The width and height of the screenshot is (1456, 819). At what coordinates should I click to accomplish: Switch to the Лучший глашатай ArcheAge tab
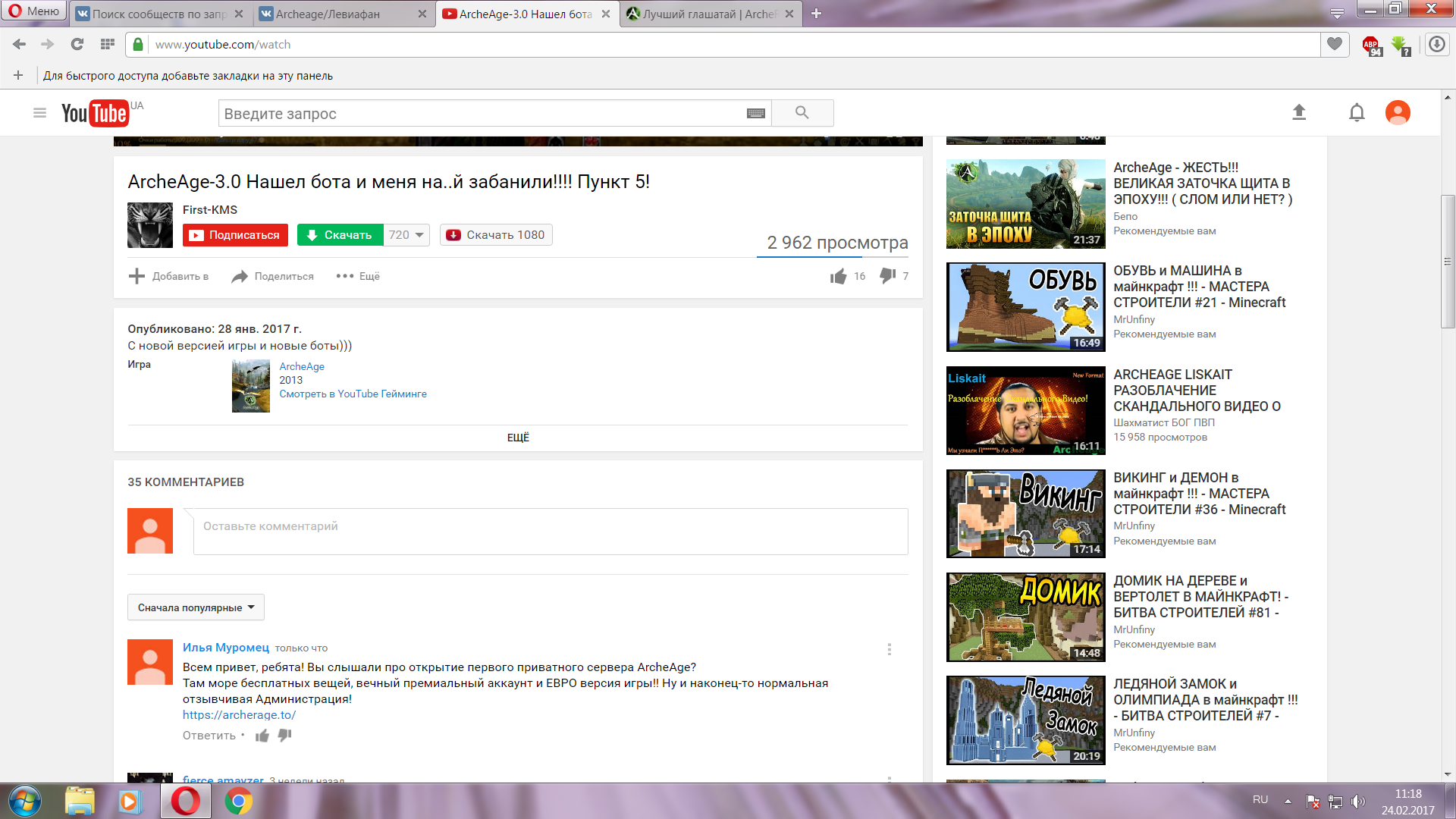pos(711,14)
